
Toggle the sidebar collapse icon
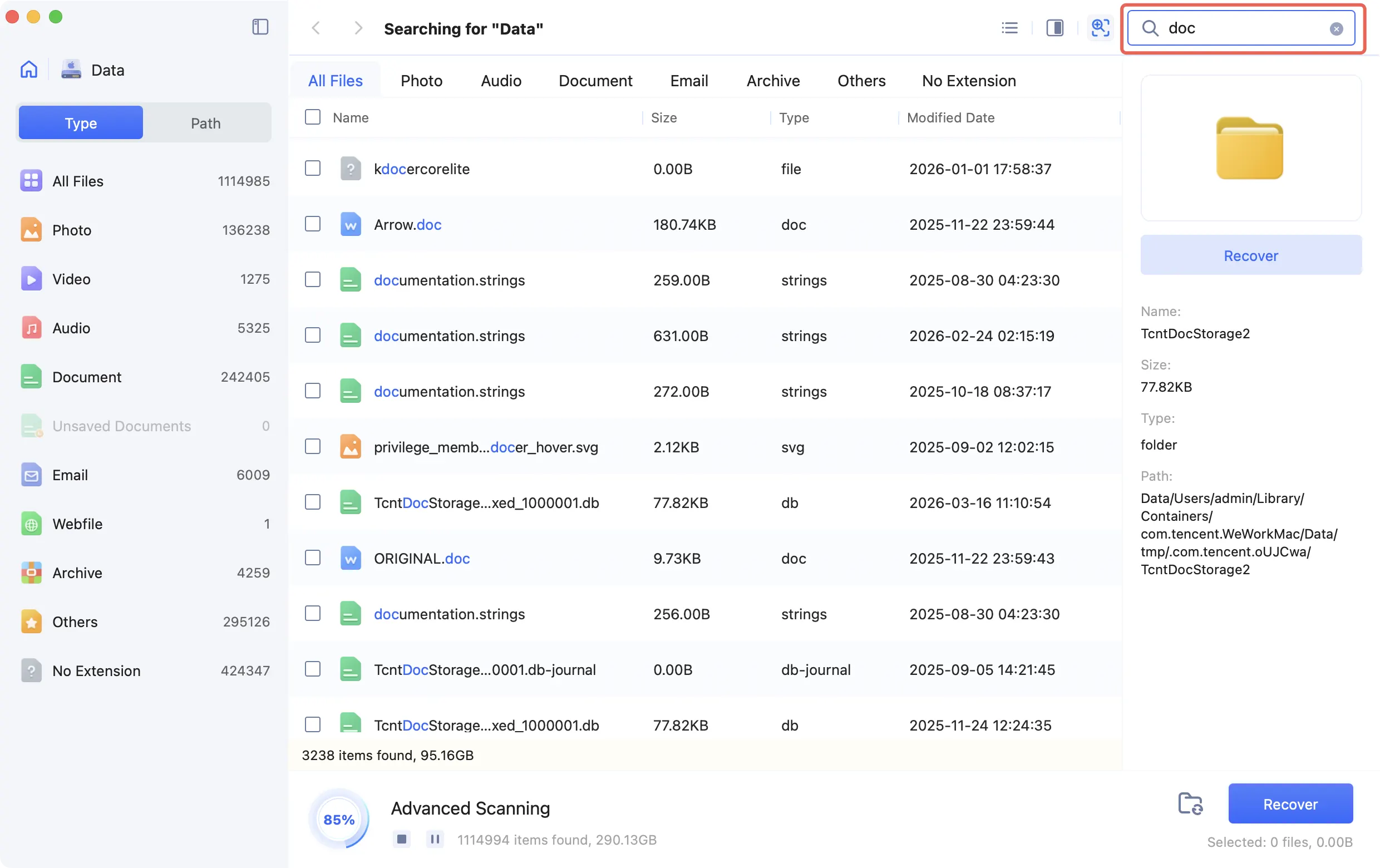260,27
